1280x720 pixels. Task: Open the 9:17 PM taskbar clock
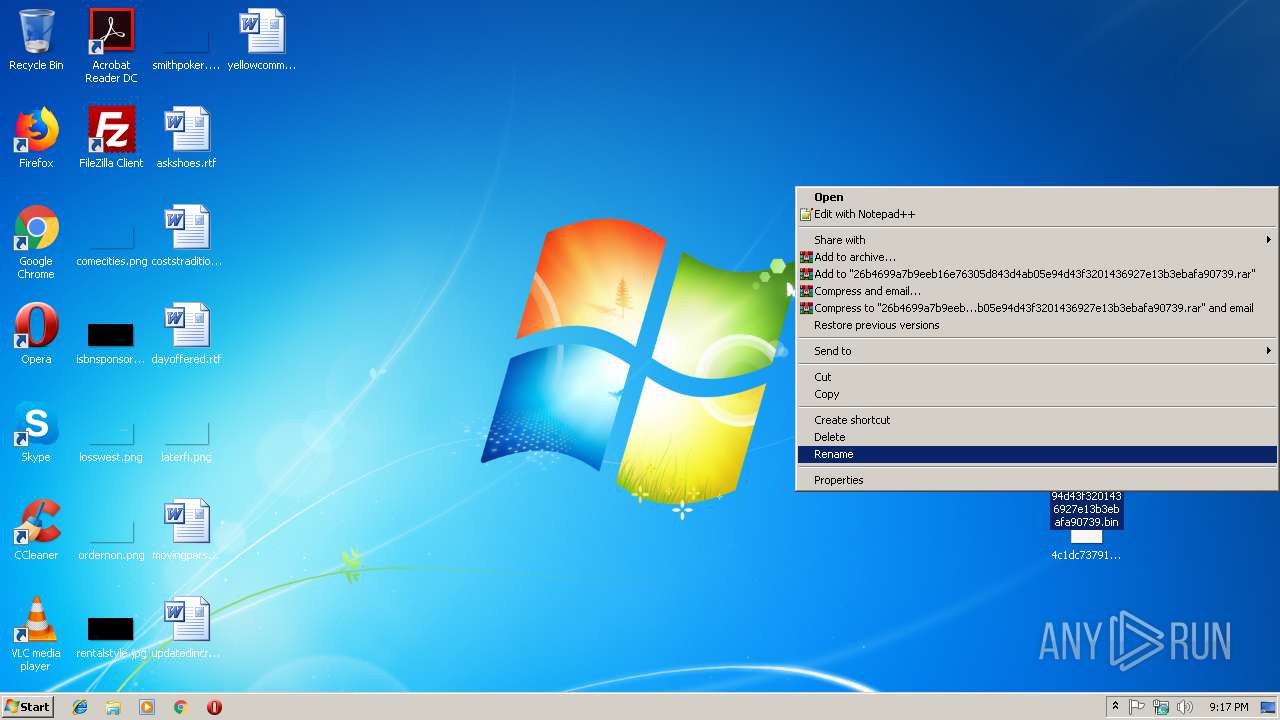coord(1228,707)
